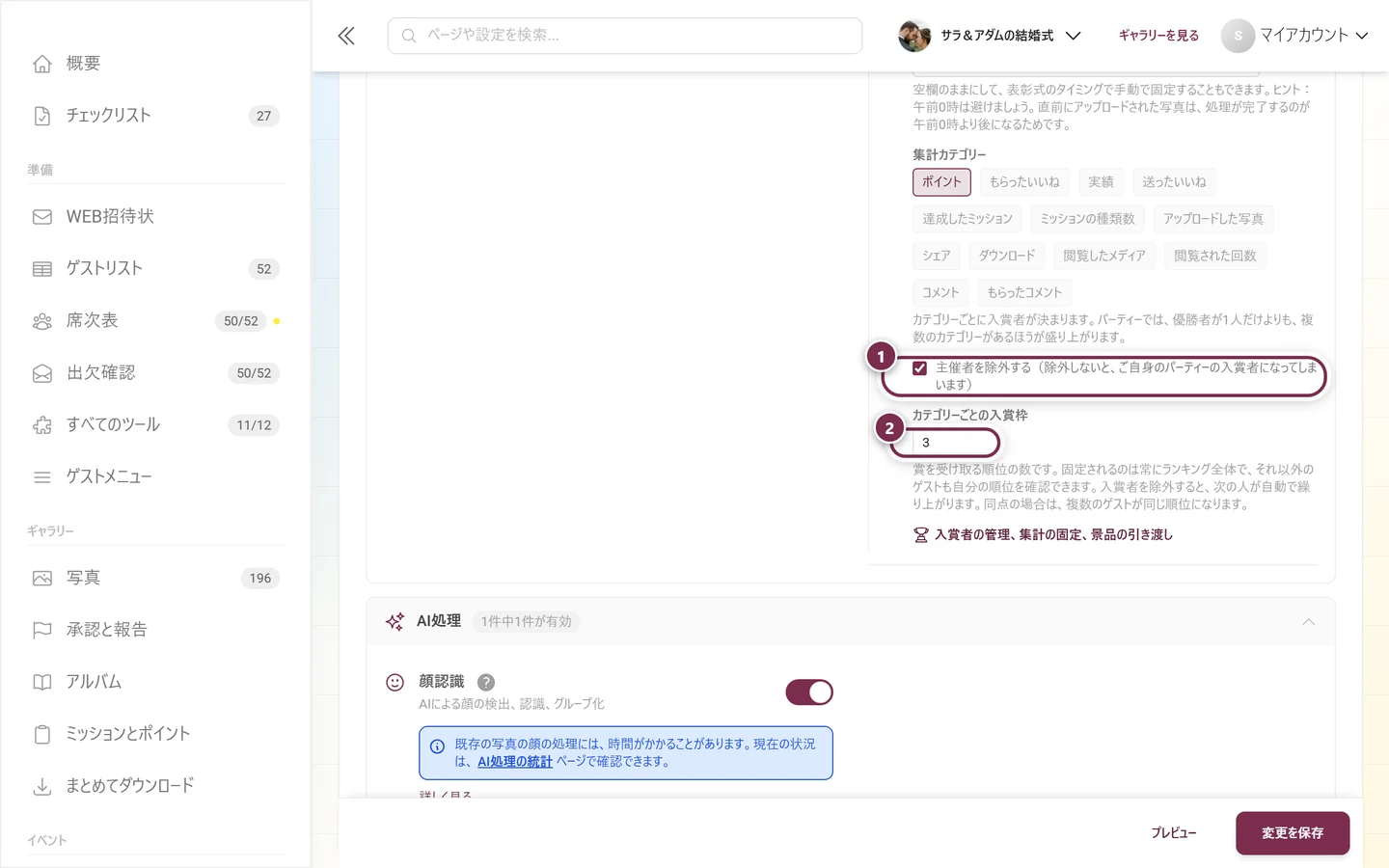The image size is (1389, 868).
Task: Click the AI処理 sparkle icon
Action: [395, 622]
